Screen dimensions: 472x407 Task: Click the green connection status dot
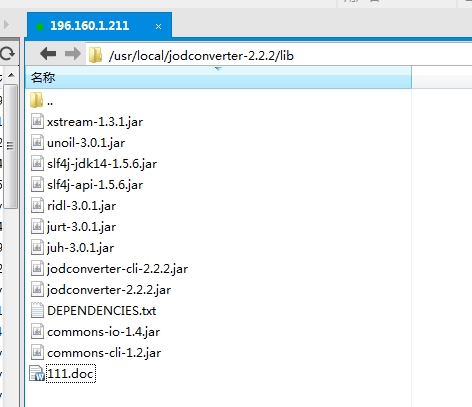40,27
